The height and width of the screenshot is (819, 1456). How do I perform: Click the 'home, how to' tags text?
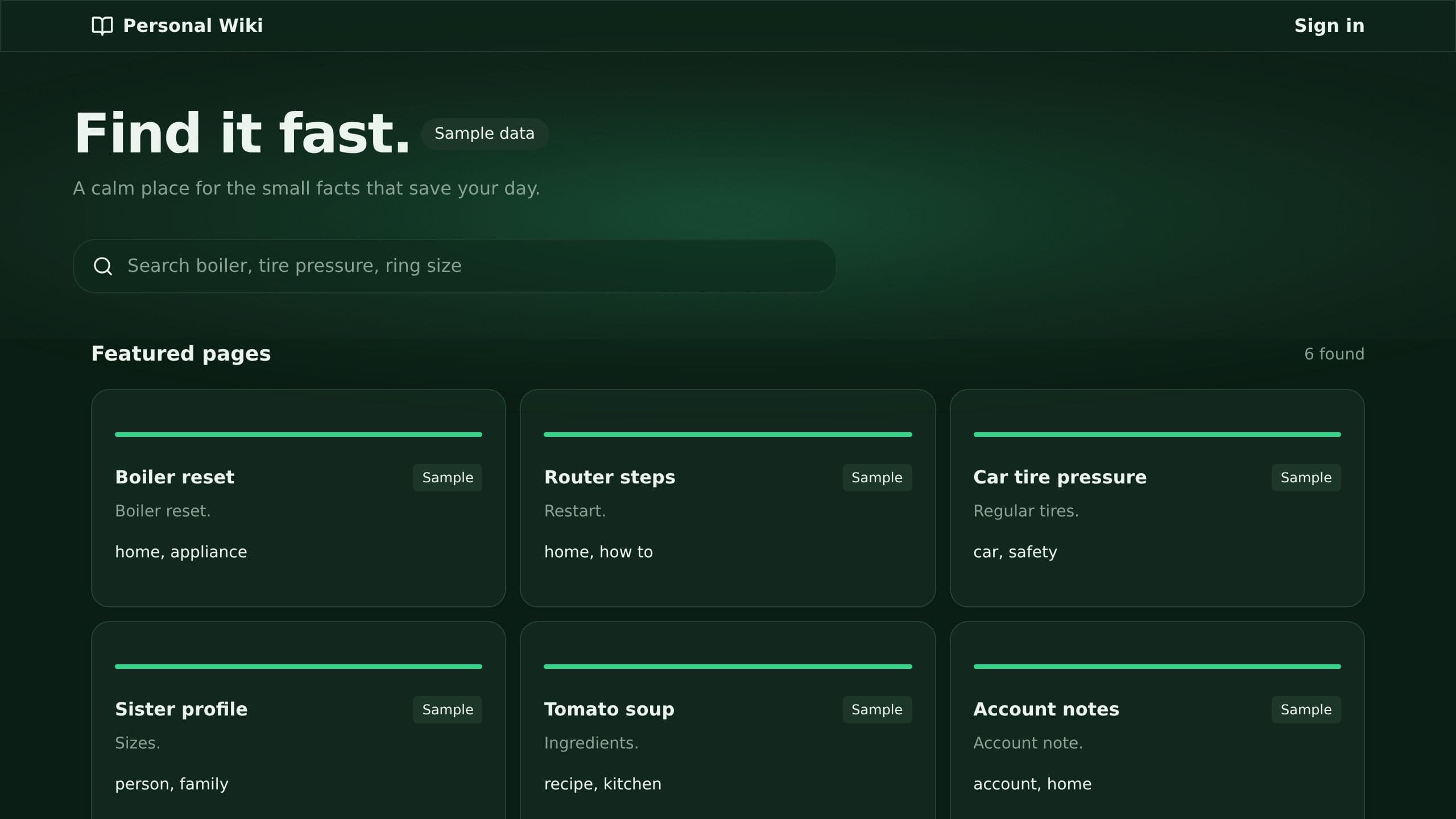[598, 552]
